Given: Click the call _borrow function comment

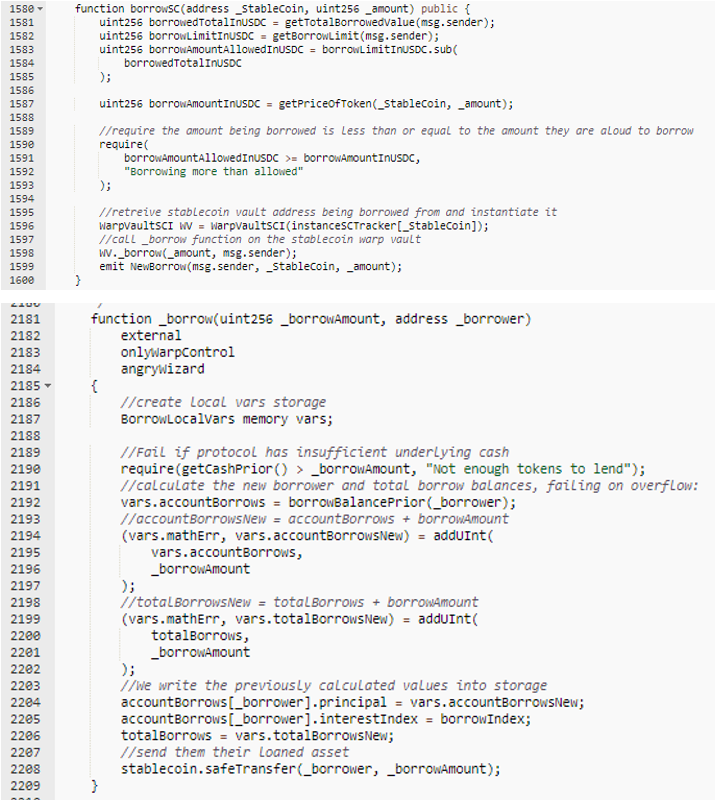Looking at the screenshot, I should pyautogui.click(x=260, y=239).
